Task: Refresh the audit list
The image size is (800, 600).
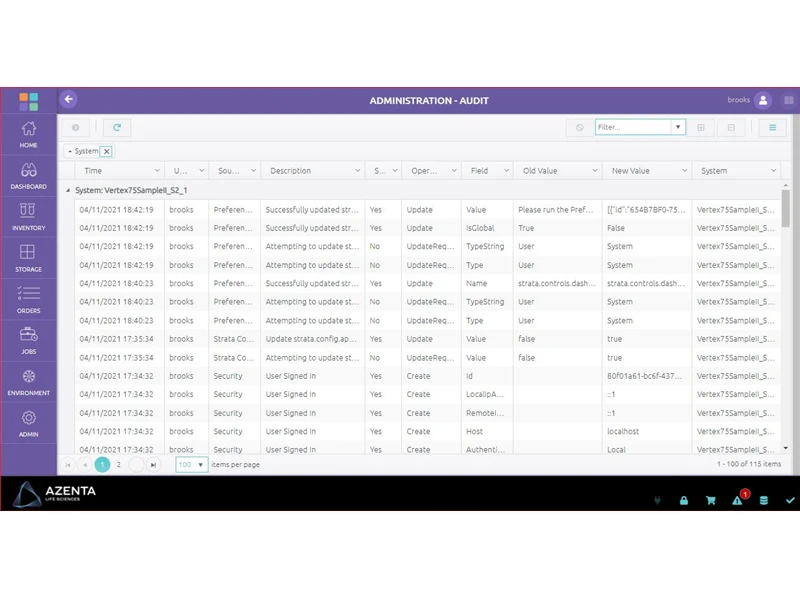Action: (117, 127)
